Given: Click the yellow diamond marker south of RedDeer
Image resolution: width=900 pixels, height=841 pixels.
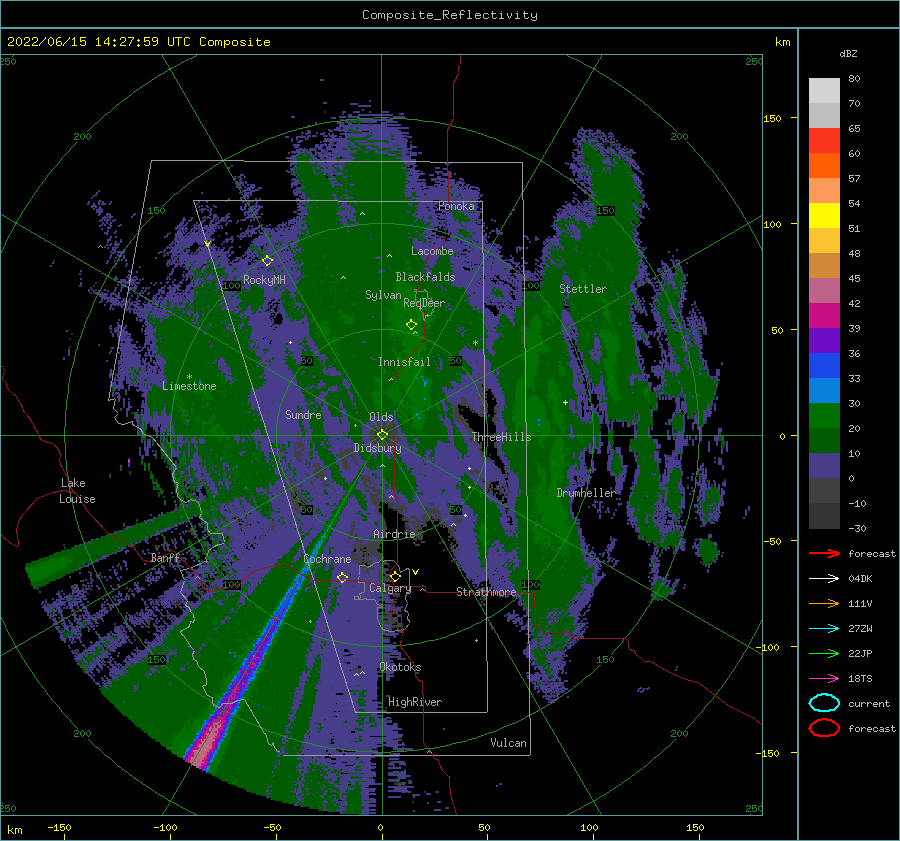Looking at the screenshot, I should pyautogui.click(x=412, y=325).
